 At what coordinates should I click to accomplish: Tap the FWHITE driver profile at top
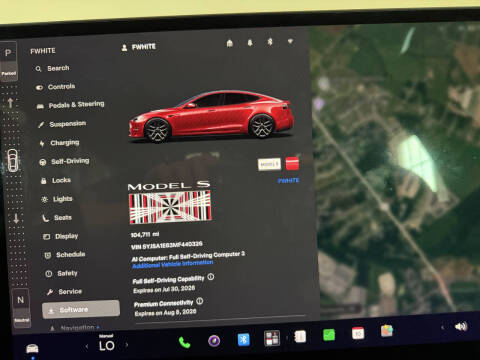coord(139,47)
